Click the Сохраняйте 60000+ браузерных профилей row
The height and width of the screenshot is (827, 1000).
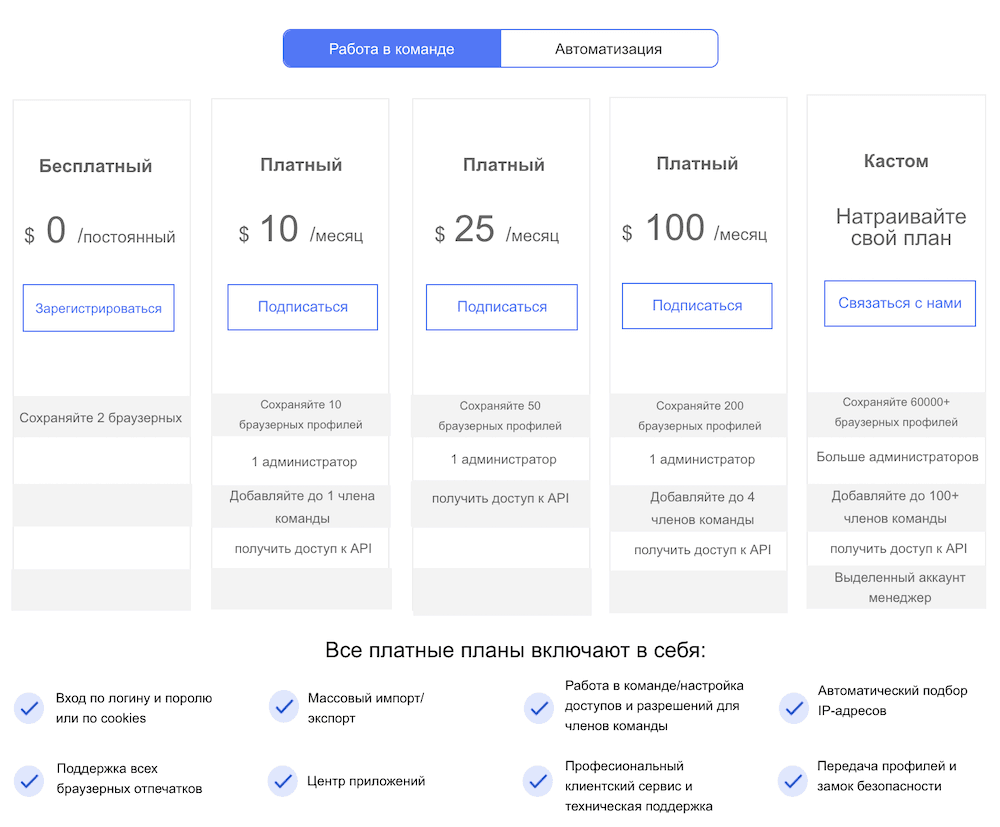896,412
